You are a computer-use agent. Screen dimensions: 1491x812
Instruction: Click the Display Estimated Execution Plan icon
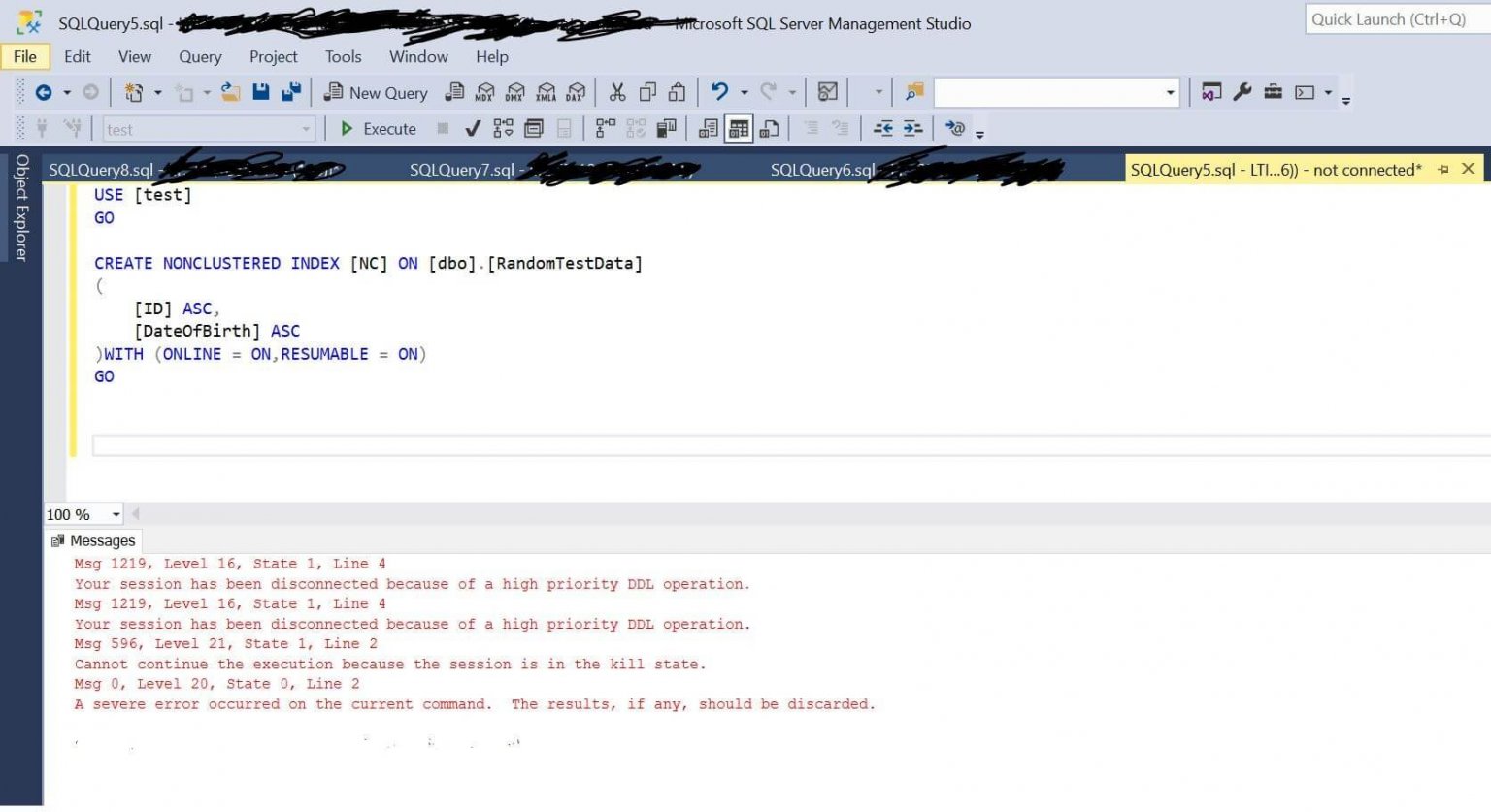(x=503, y=129)
